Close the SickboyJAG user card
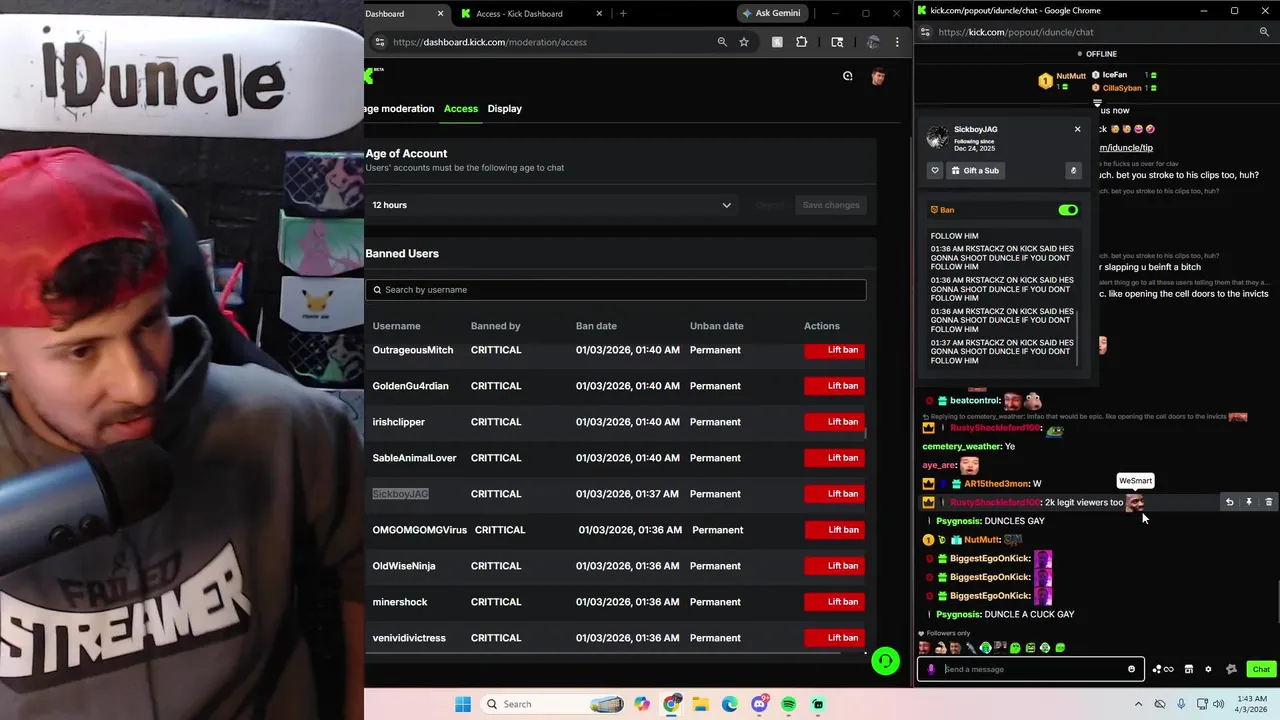 coord(1077,129)
